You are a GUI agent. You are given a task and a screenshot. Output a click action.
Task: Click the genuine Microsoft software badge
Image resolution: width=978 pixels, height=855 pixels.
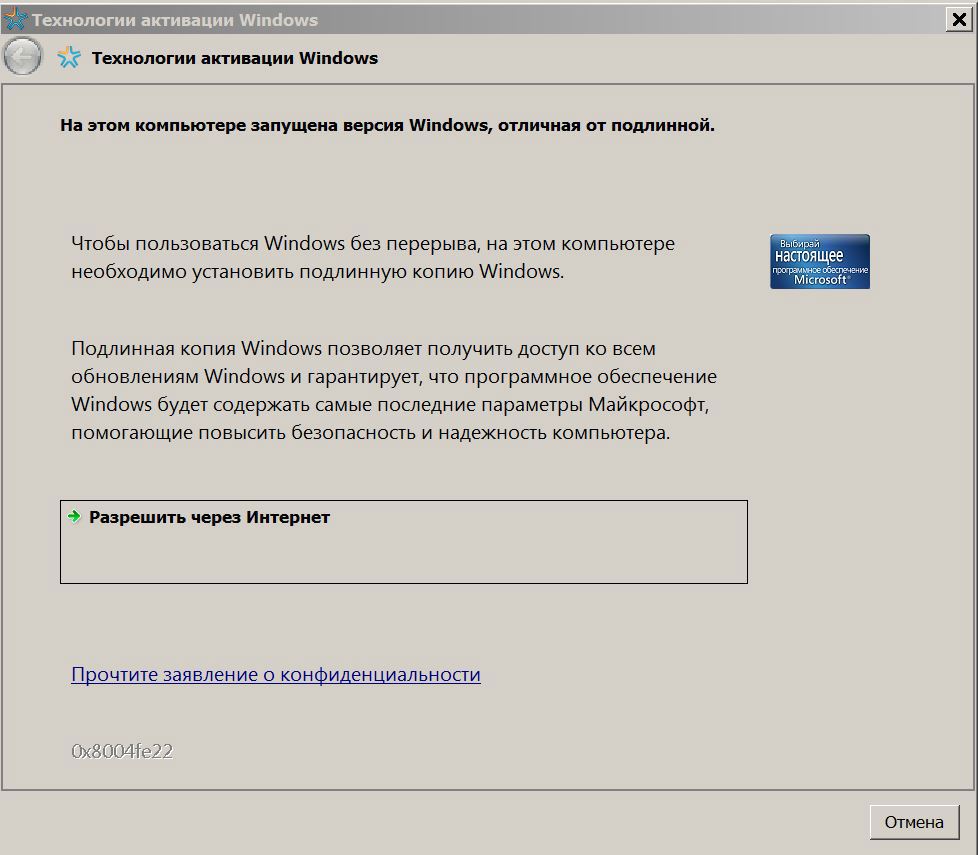pyautogui.click(x=820, y=261)
